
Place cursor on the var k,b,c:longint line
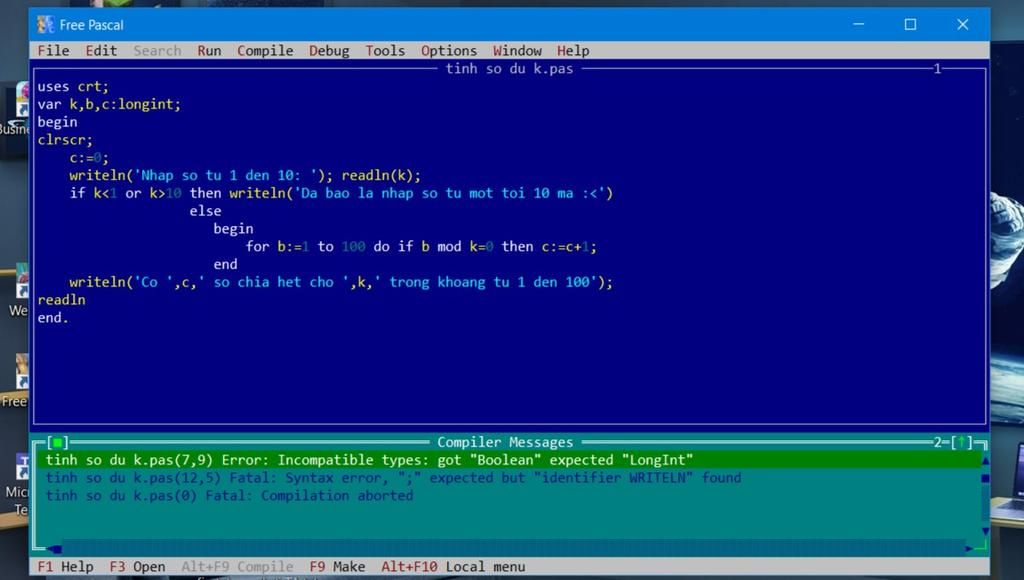tap(109, 105)
